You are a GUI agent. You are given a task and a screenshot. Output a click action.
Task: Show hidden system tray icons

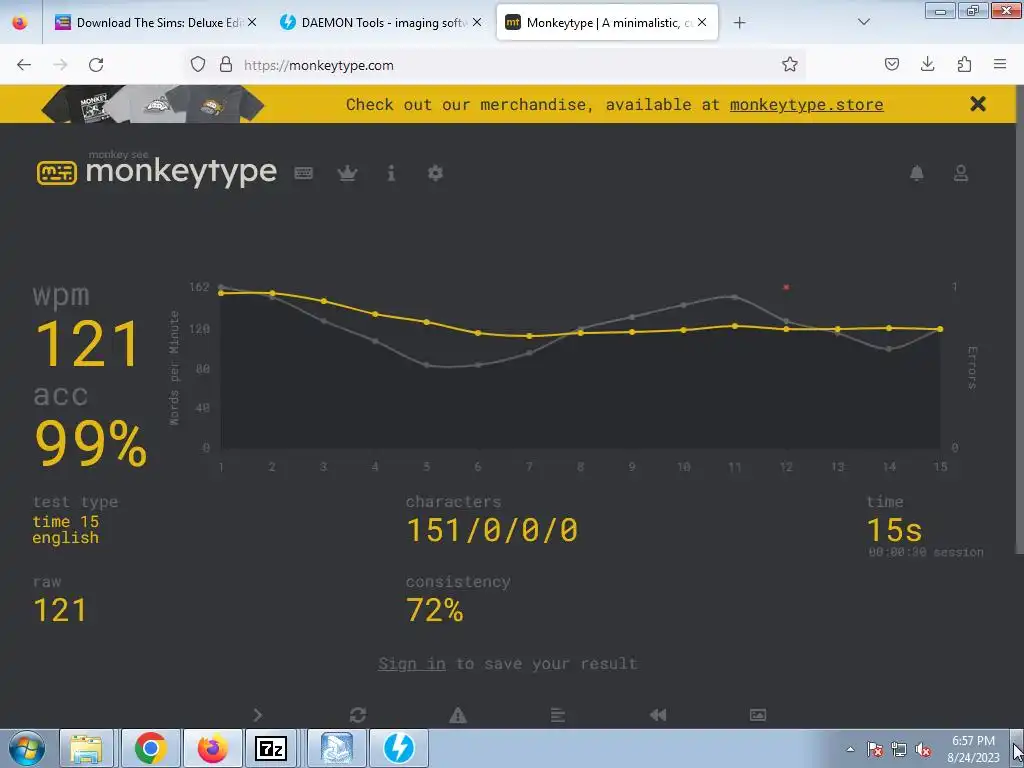click(x=850, y=749)
